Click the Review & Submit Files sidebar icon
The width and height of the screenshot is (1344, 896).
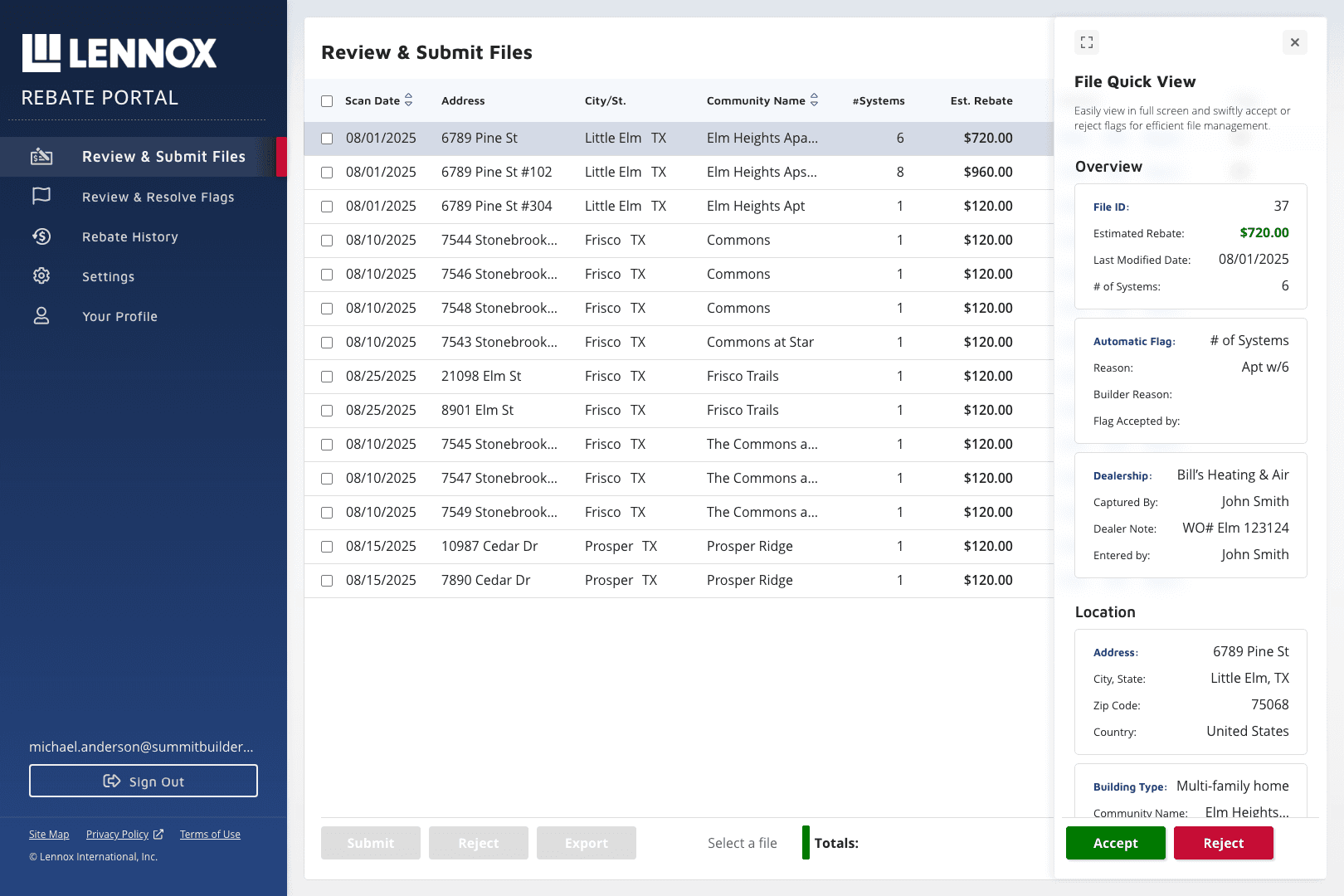pyautogui.click(x=41, y=156)
